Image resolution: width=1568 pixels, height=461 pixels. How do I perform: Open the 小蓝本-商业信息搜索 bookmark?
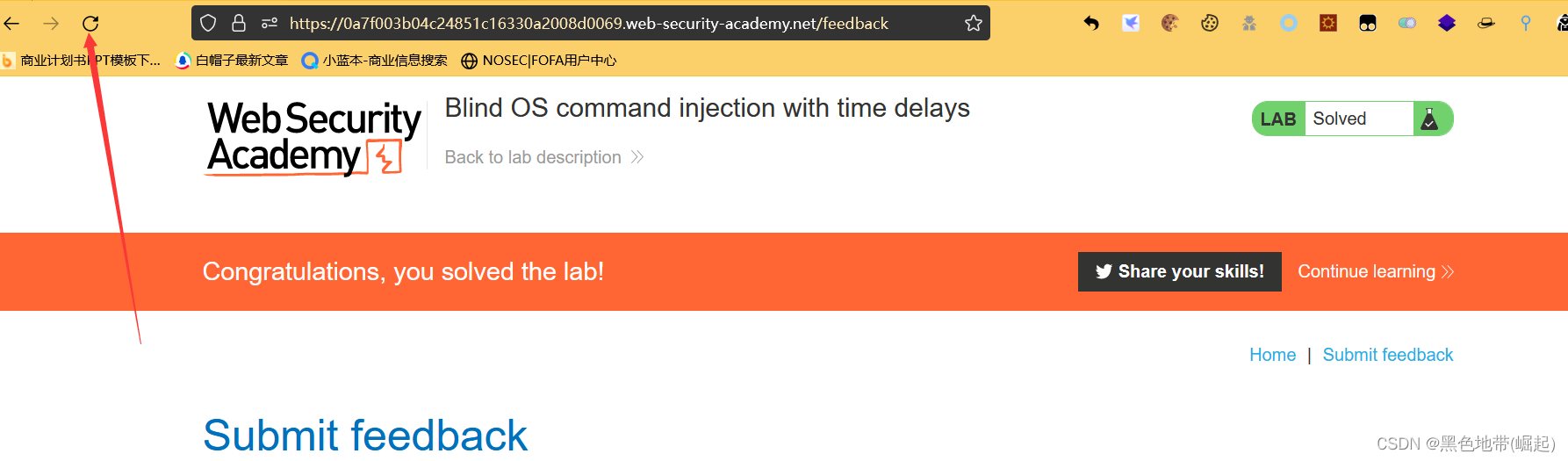[x=375, y=61]
